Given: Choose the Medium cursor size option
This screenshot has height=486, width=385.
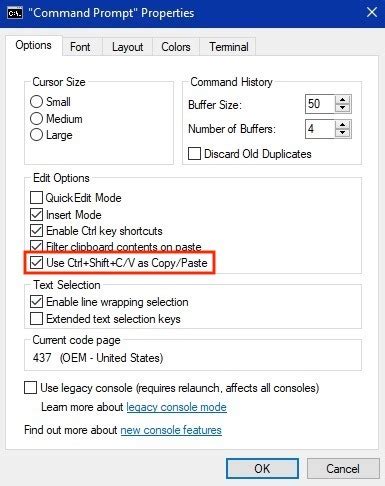Looking at the screenshot, I should tap(36, 118).
